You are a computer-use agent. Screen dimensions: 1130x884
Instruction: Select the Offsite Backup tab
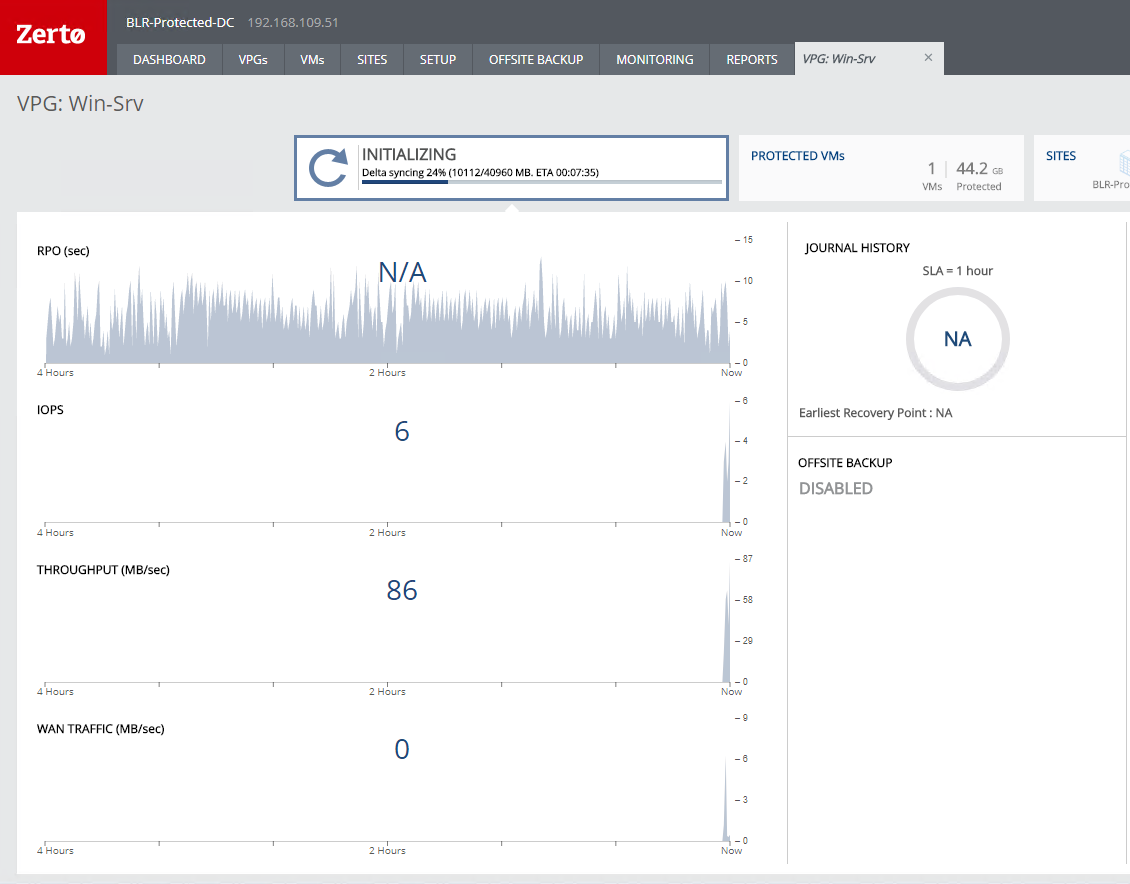(536, 60)
